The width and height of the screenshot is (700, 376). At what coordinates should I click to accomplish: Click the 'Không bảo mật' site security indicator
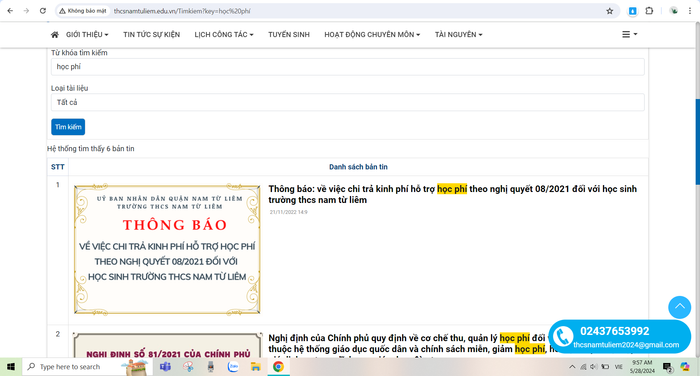tap(83, 11)
